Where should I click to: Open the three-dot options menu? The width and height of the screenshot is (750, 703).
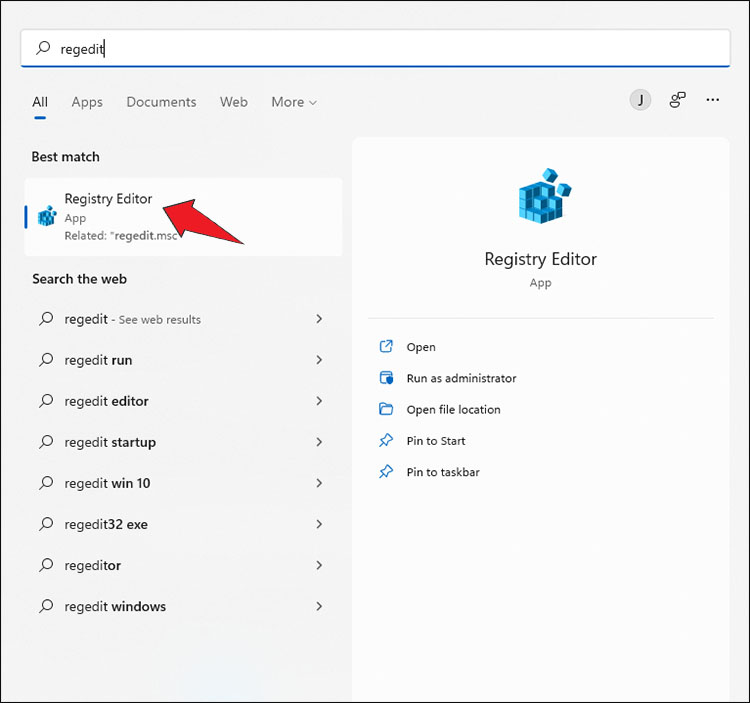point(713,100)
